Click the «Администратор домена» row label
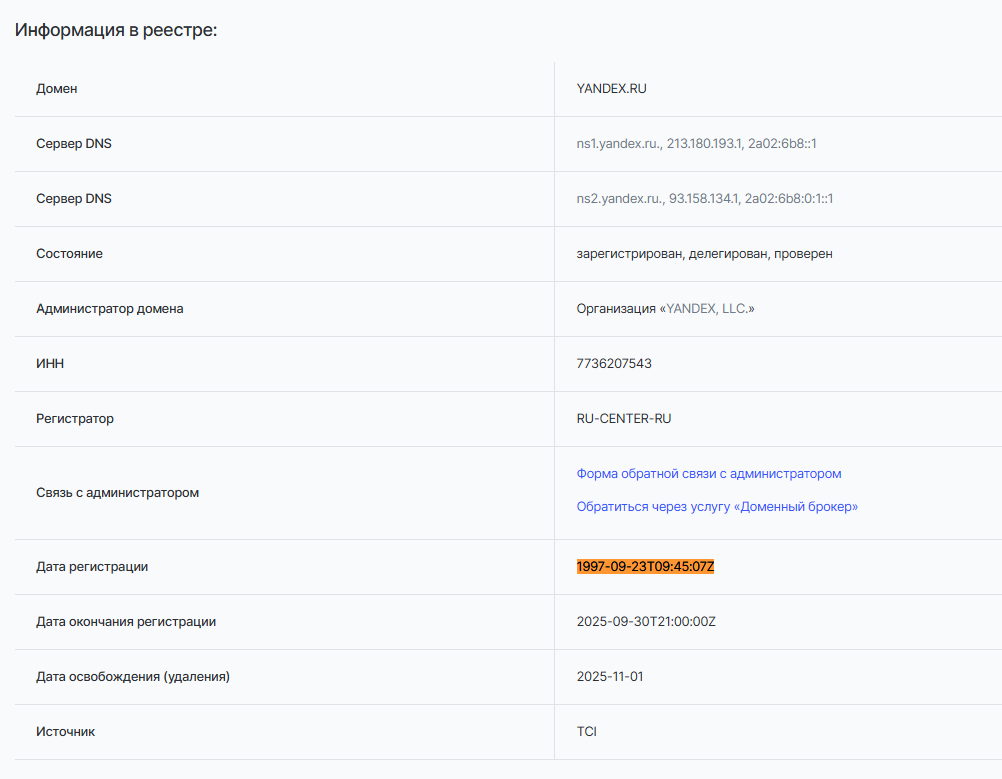Screen dimensions: 1002x779 pyautogui.click(x=109, y=309)
